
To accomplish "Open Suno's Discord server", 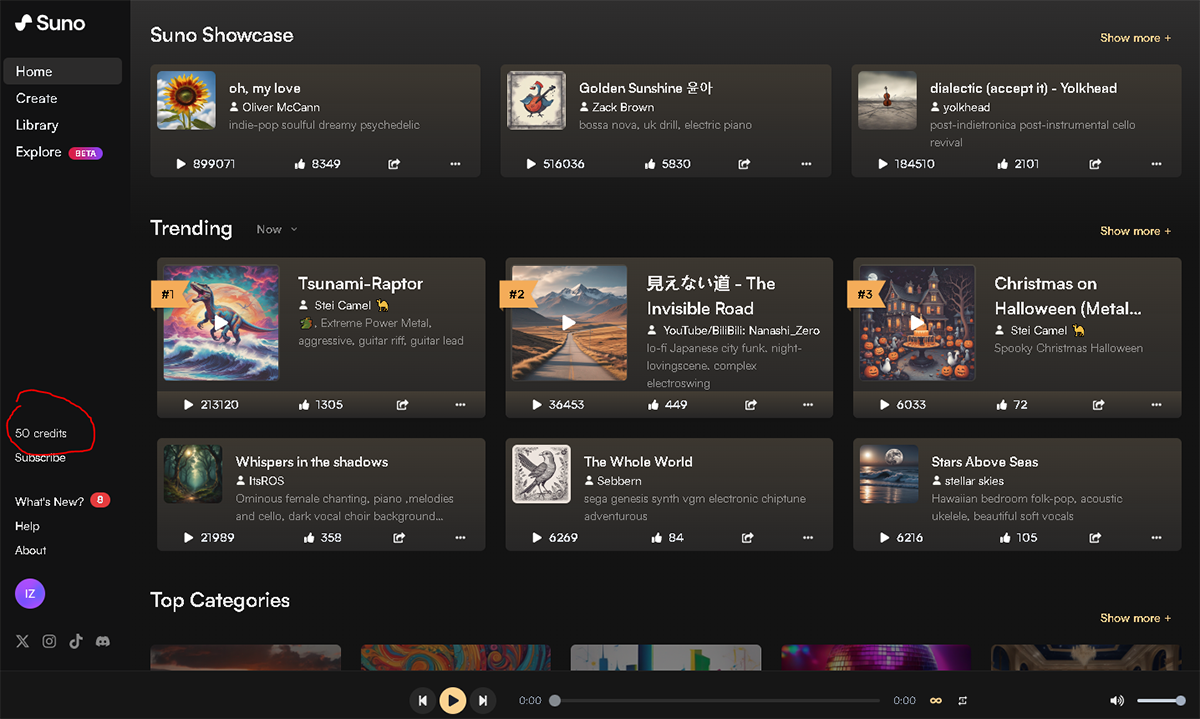I will [x=102, y=642].
